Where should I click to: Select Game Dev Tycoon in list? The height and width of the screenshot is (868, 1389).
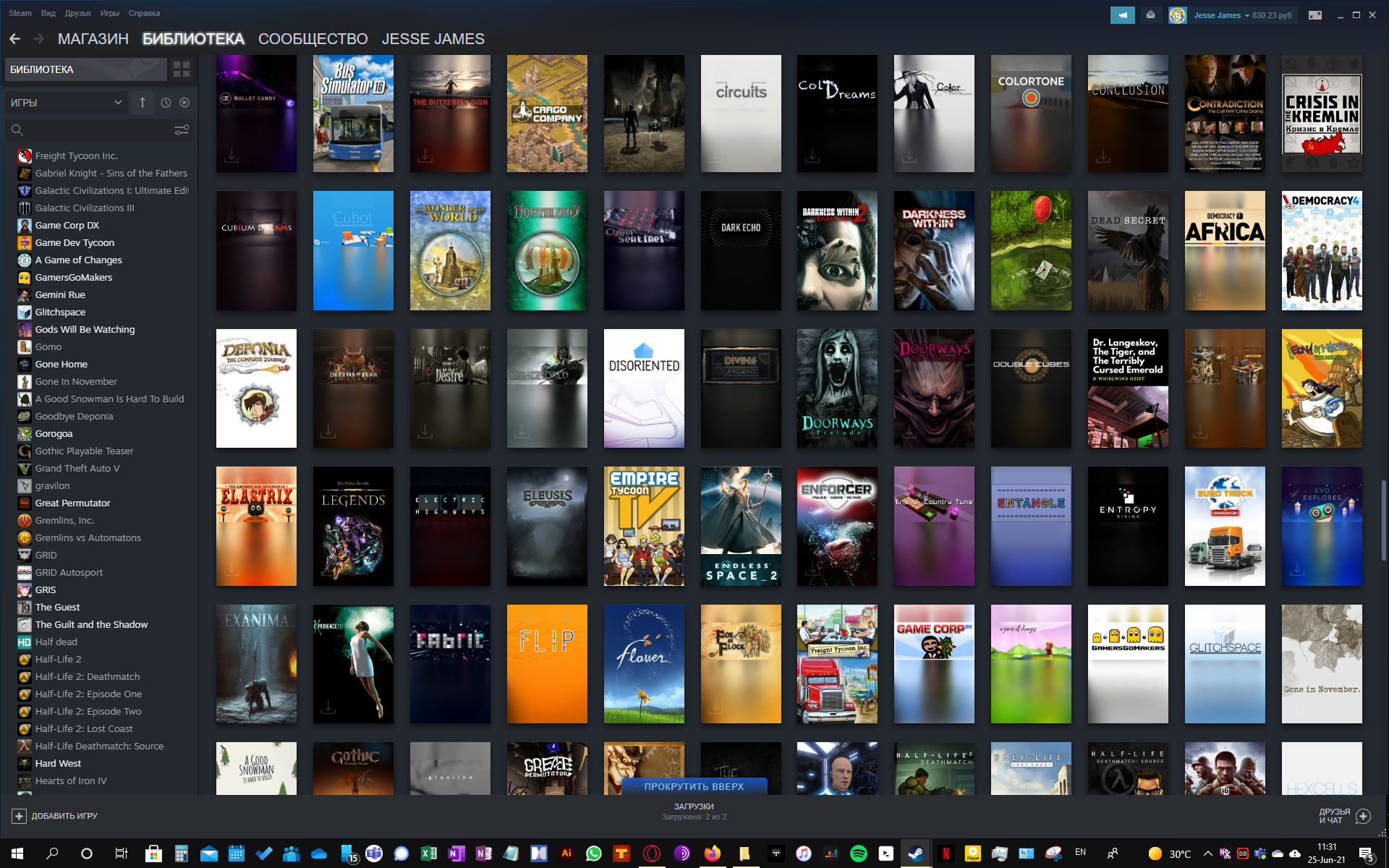coord(75,243)
